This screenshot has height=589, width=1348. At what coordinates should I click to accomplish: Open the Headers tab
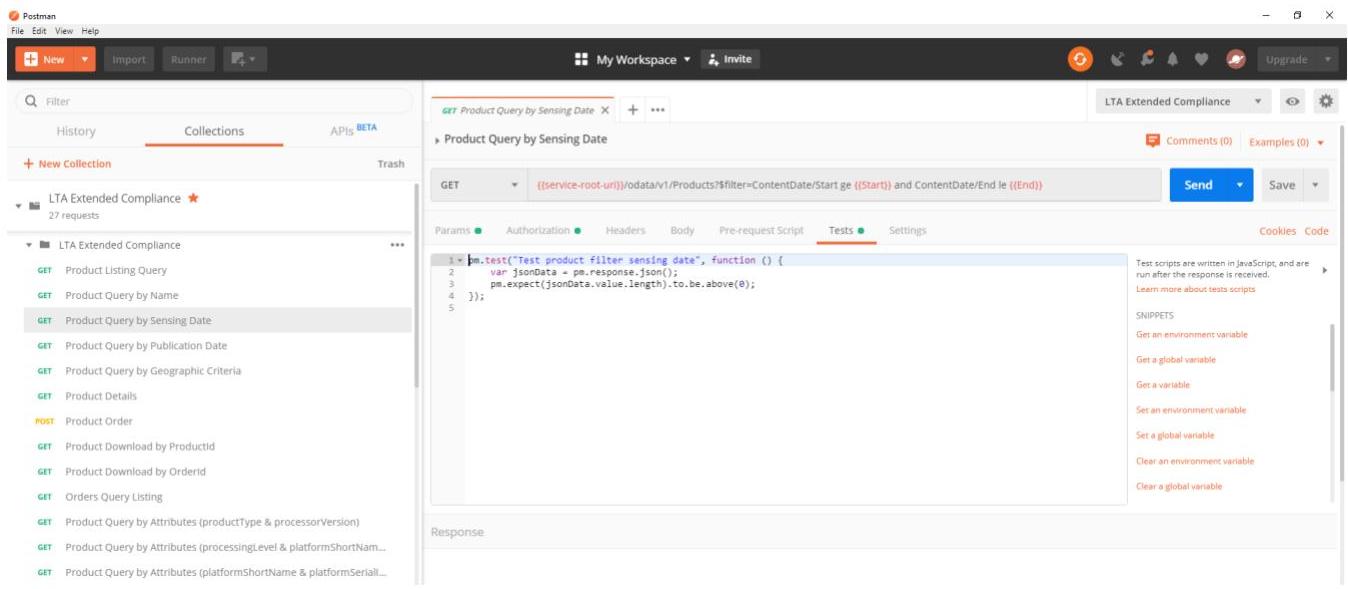coord(625,230)
